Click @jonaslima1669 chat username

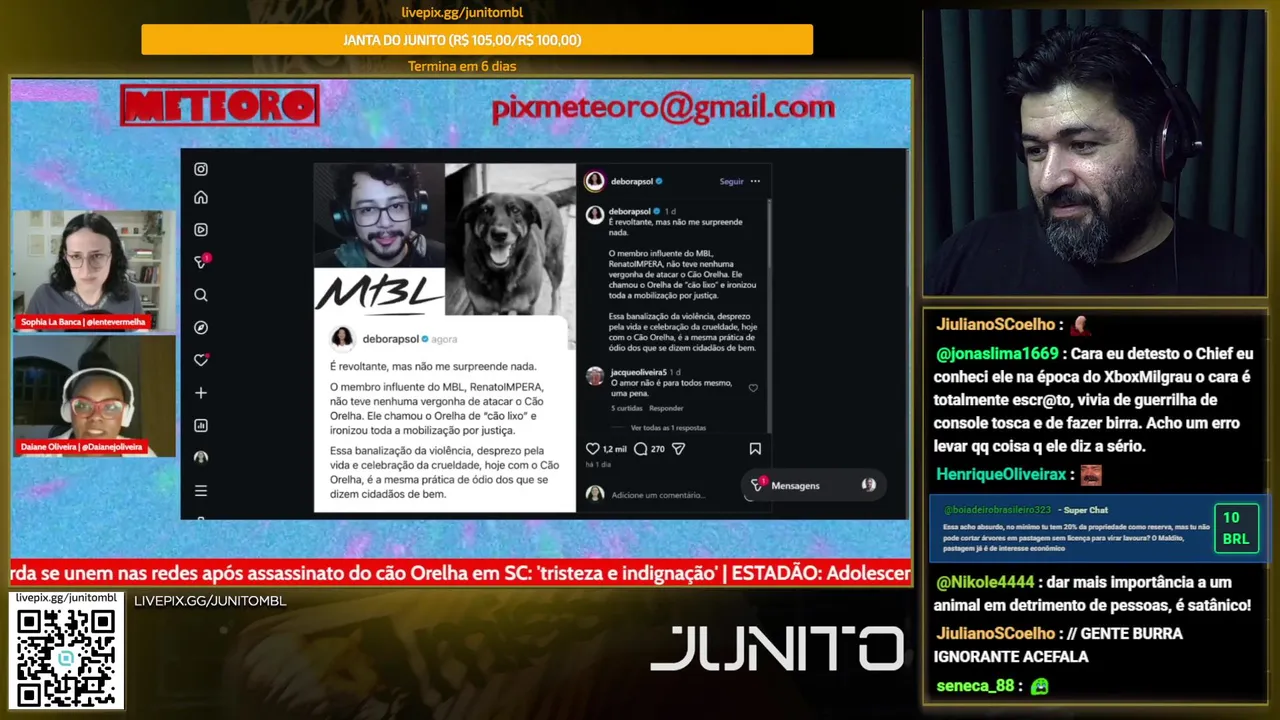997,353
